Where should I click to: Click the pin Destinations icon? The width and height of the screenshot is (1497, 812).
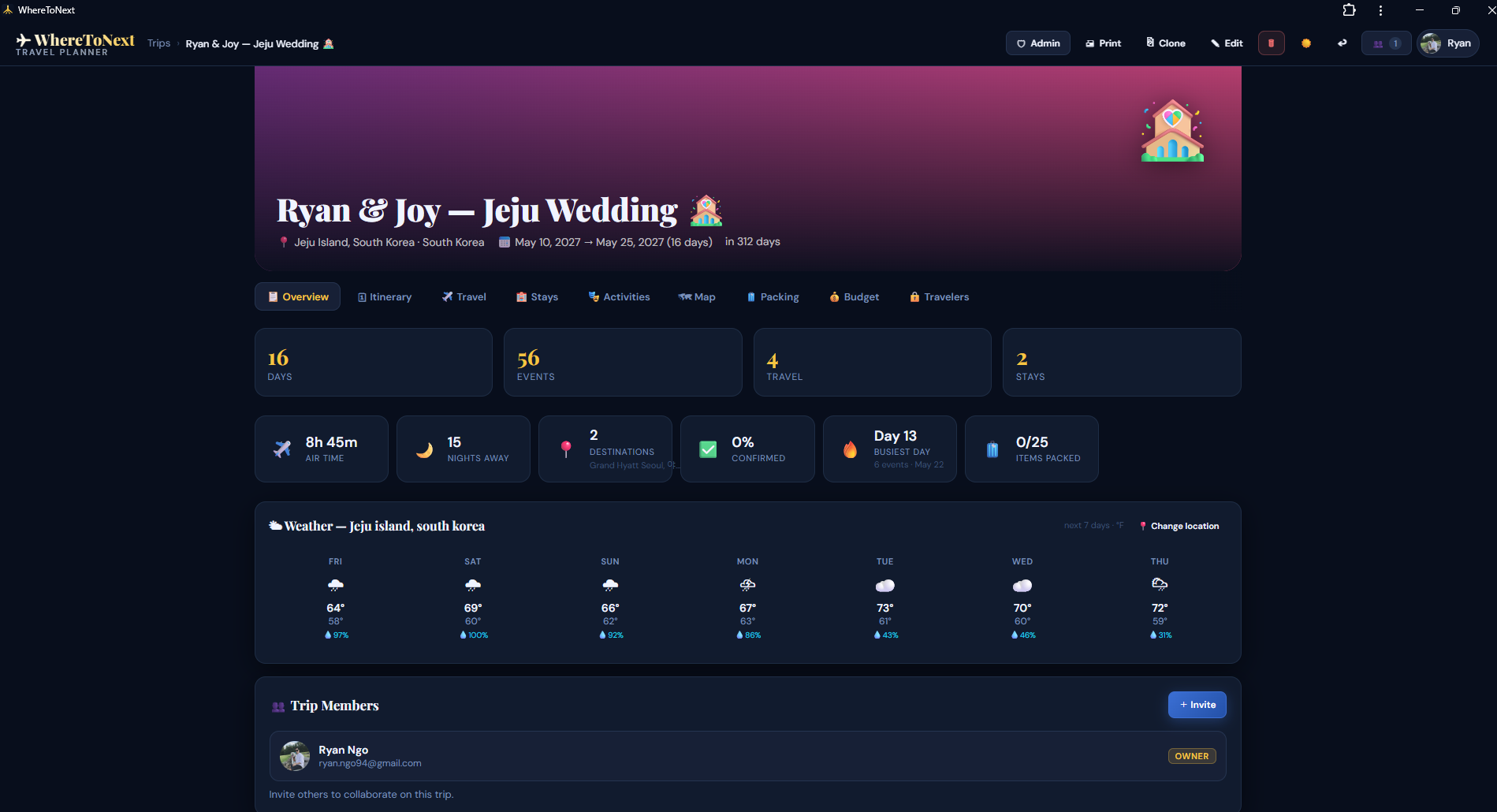pyautogui.click(x=566, y=449)
